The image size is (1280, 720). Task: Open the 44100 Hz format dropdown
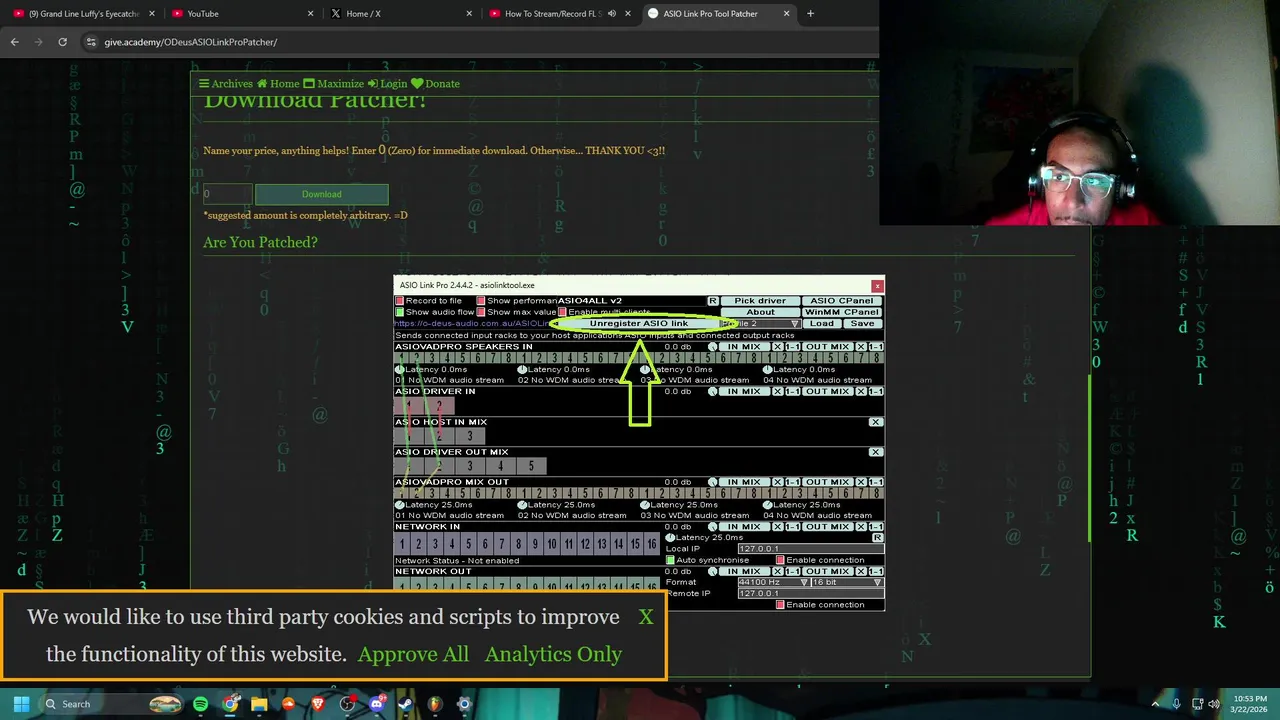point(773,582)
